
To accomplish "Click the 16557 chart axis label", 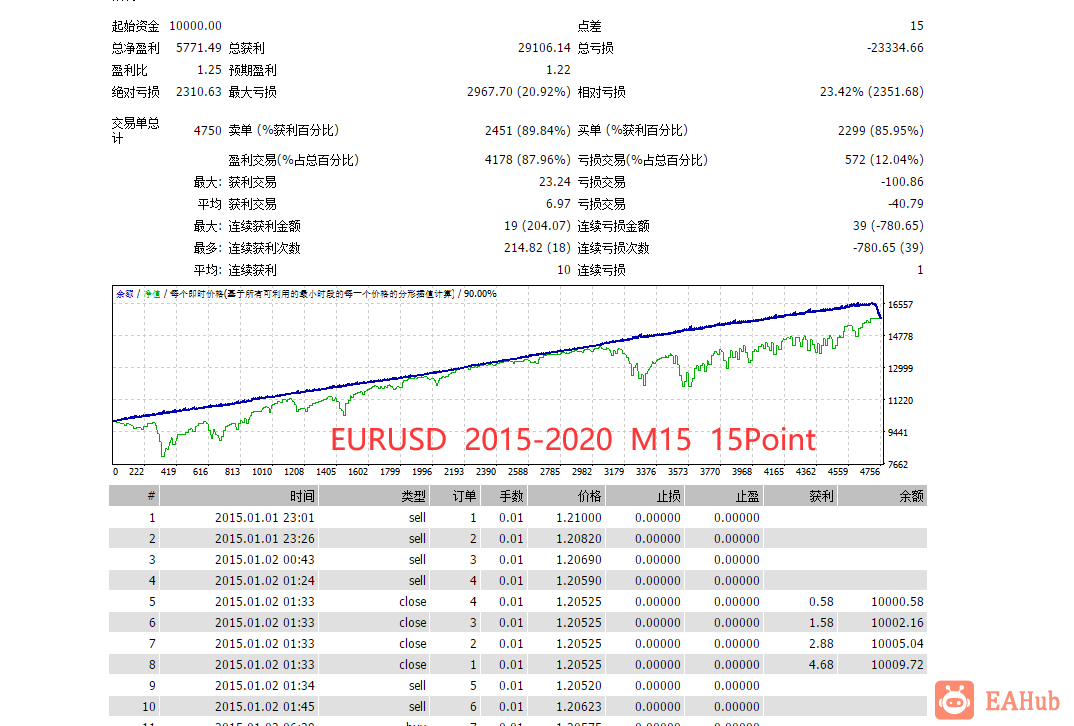I will [x=900, y=305].
